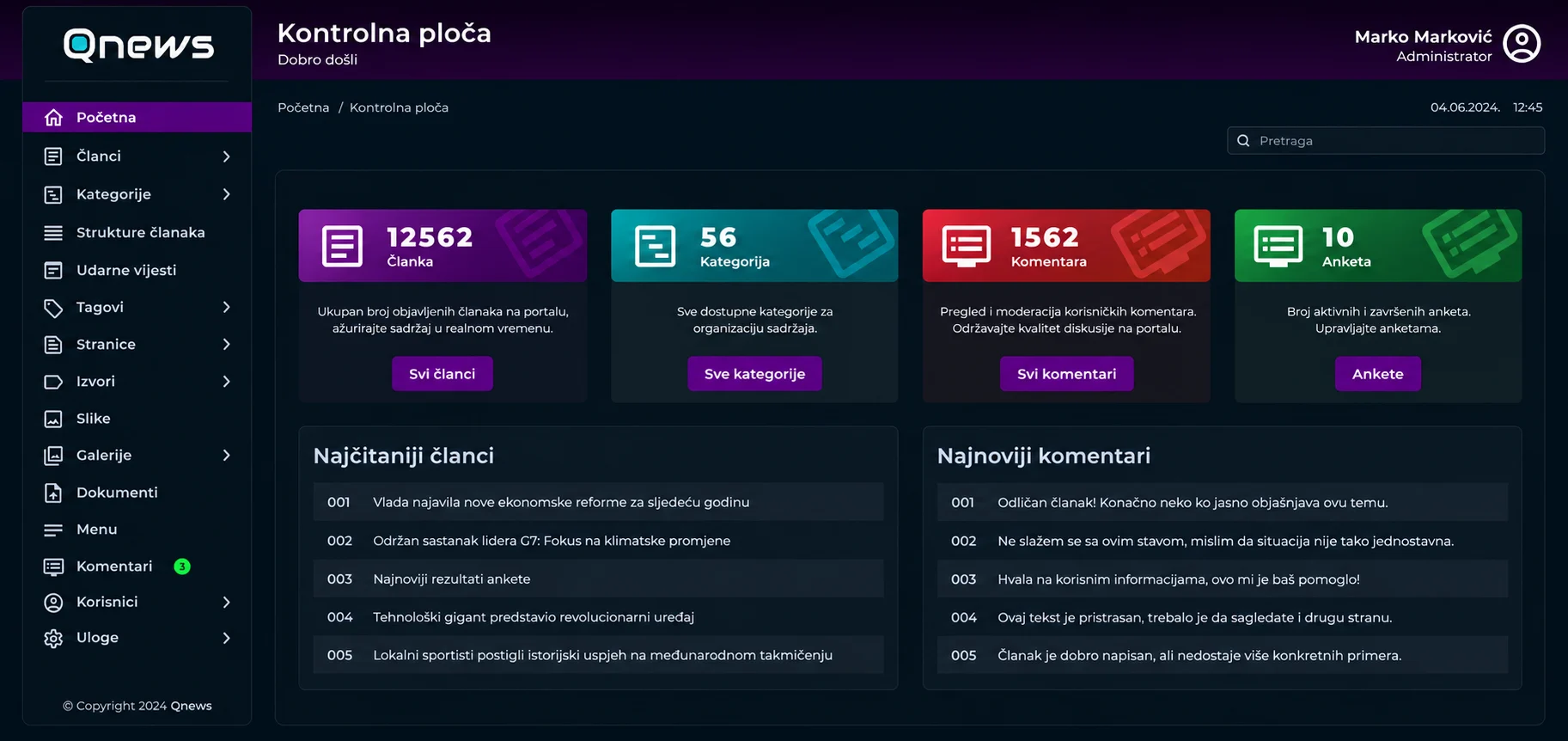This screenshot has width=1568, height=741.
Task: Click the Početna breadcrumb link
Action: [x=303, y=107]
